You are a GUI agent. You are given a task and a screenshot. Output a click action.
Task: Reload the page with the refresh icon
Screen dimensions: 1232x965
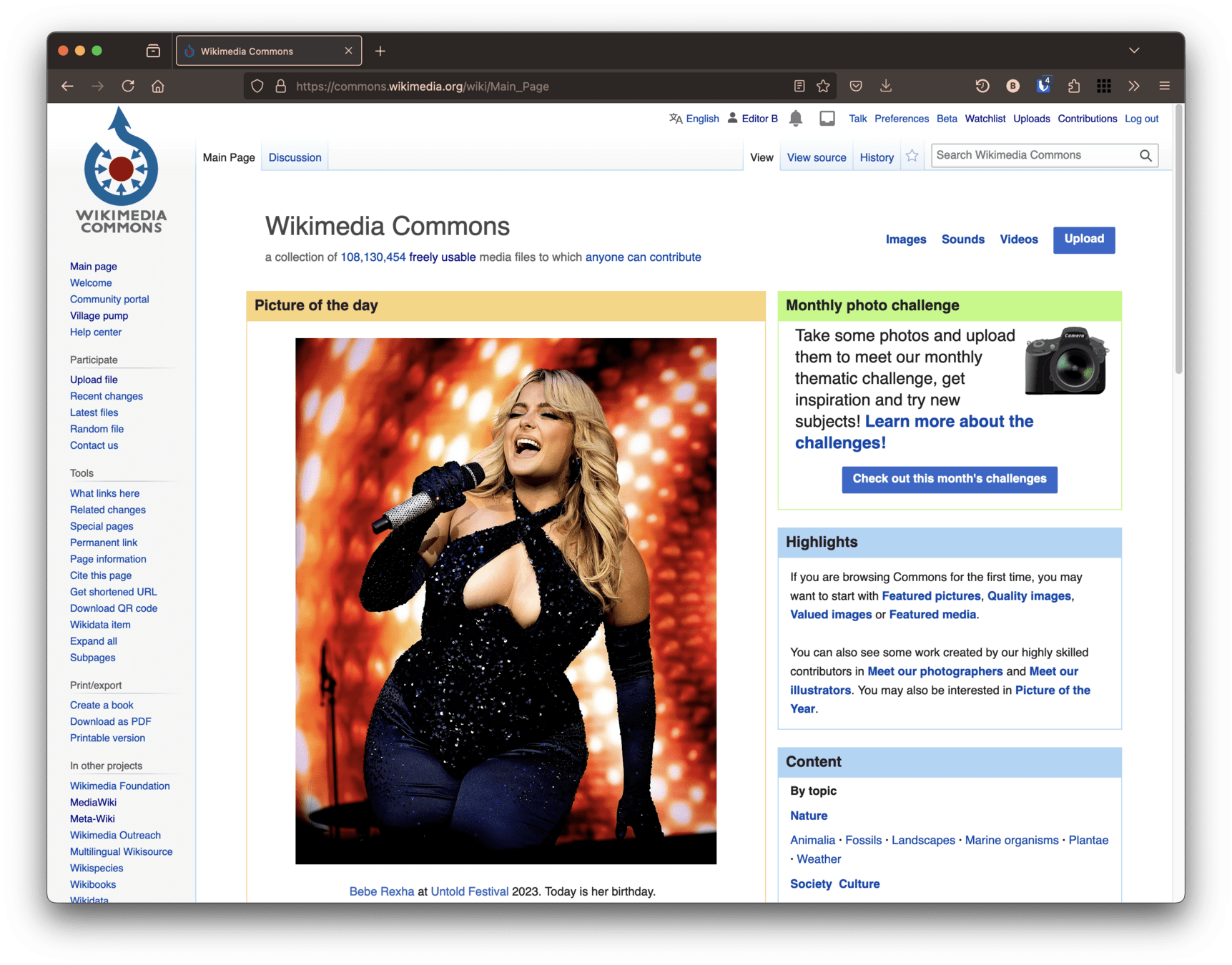128,86
